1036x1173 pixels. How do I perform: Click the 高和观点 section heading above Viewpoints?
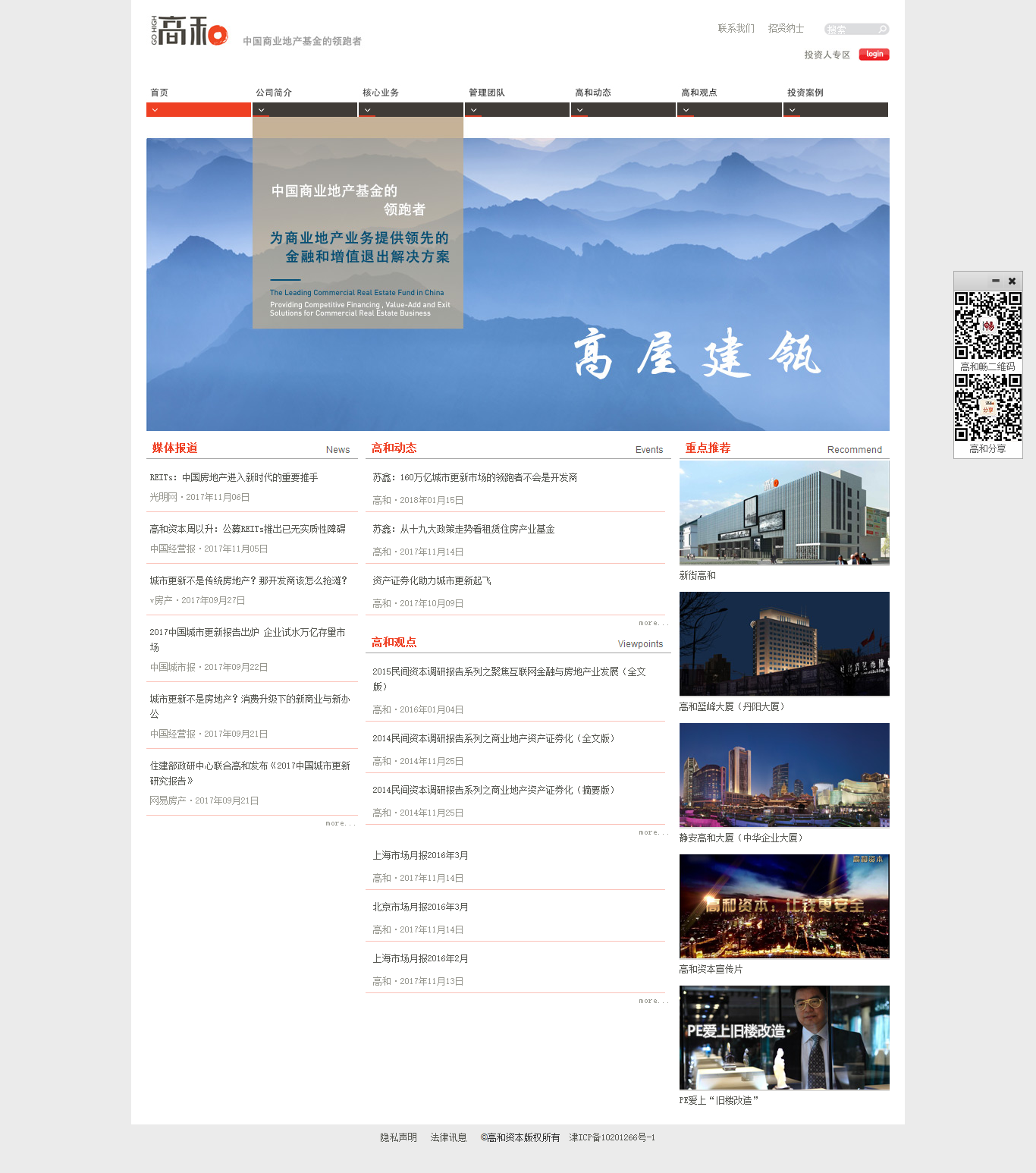tap(394, 643)
